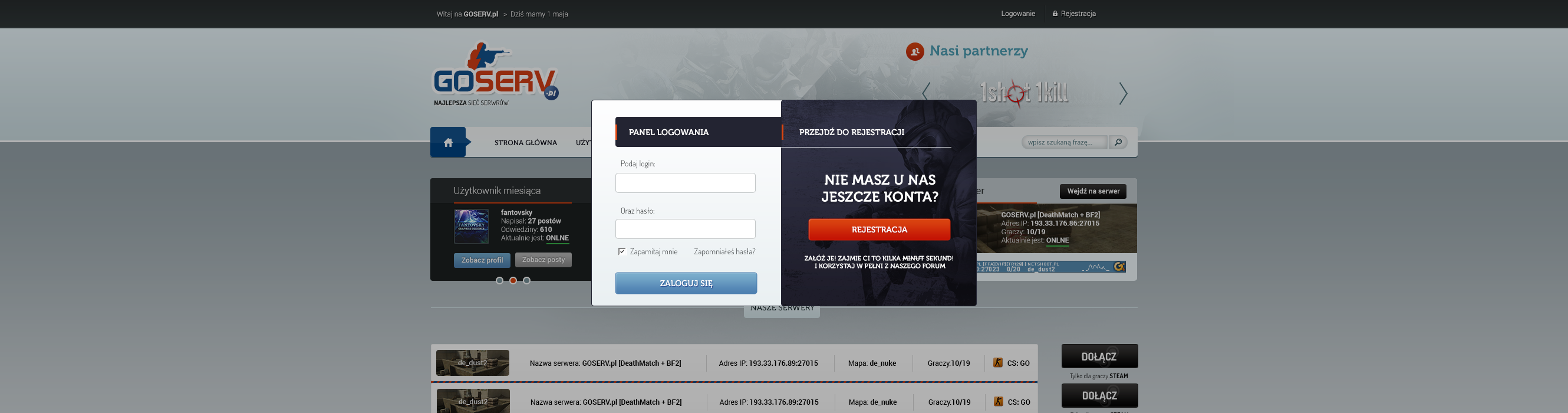Select the third carousel dot indicator

tap(526, 281)
